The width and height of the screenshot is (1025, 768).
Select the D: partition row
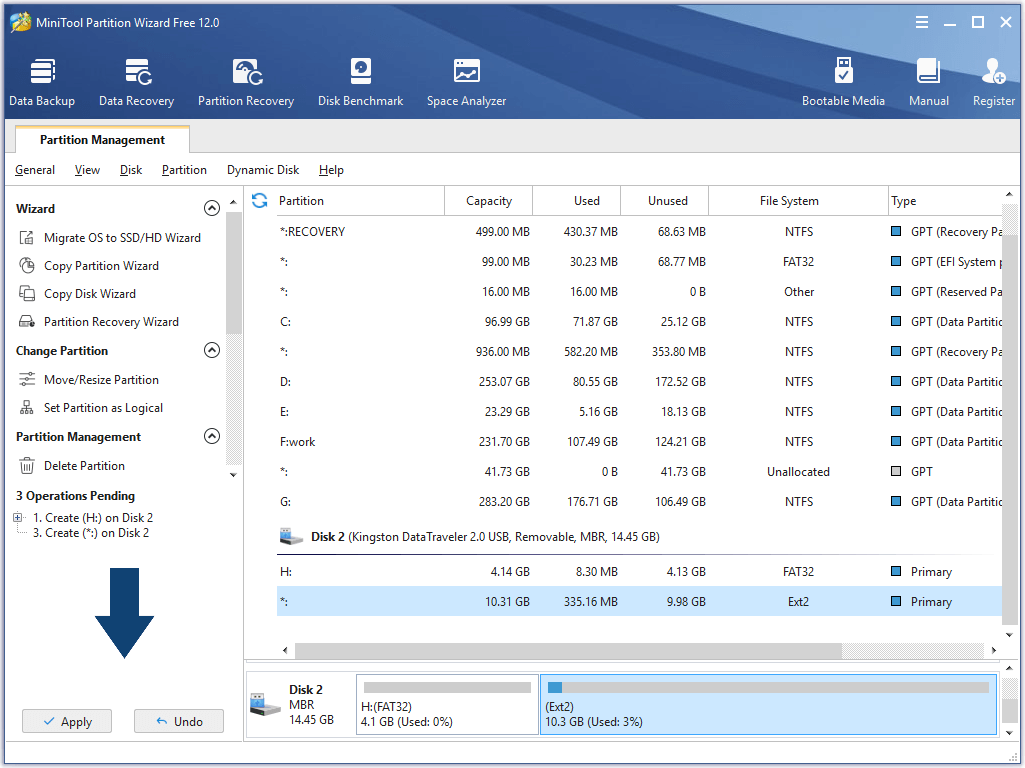pyautogui.click(x=639, y=382)
